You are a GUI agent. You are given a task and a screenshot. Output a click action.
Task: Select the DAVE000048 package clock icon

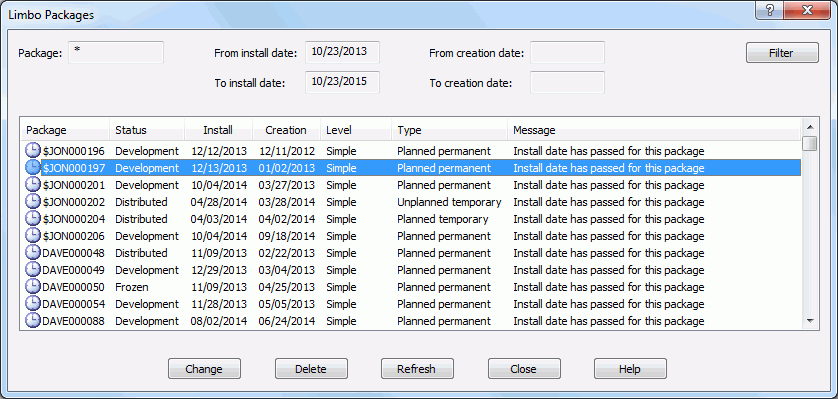point(33,253)
